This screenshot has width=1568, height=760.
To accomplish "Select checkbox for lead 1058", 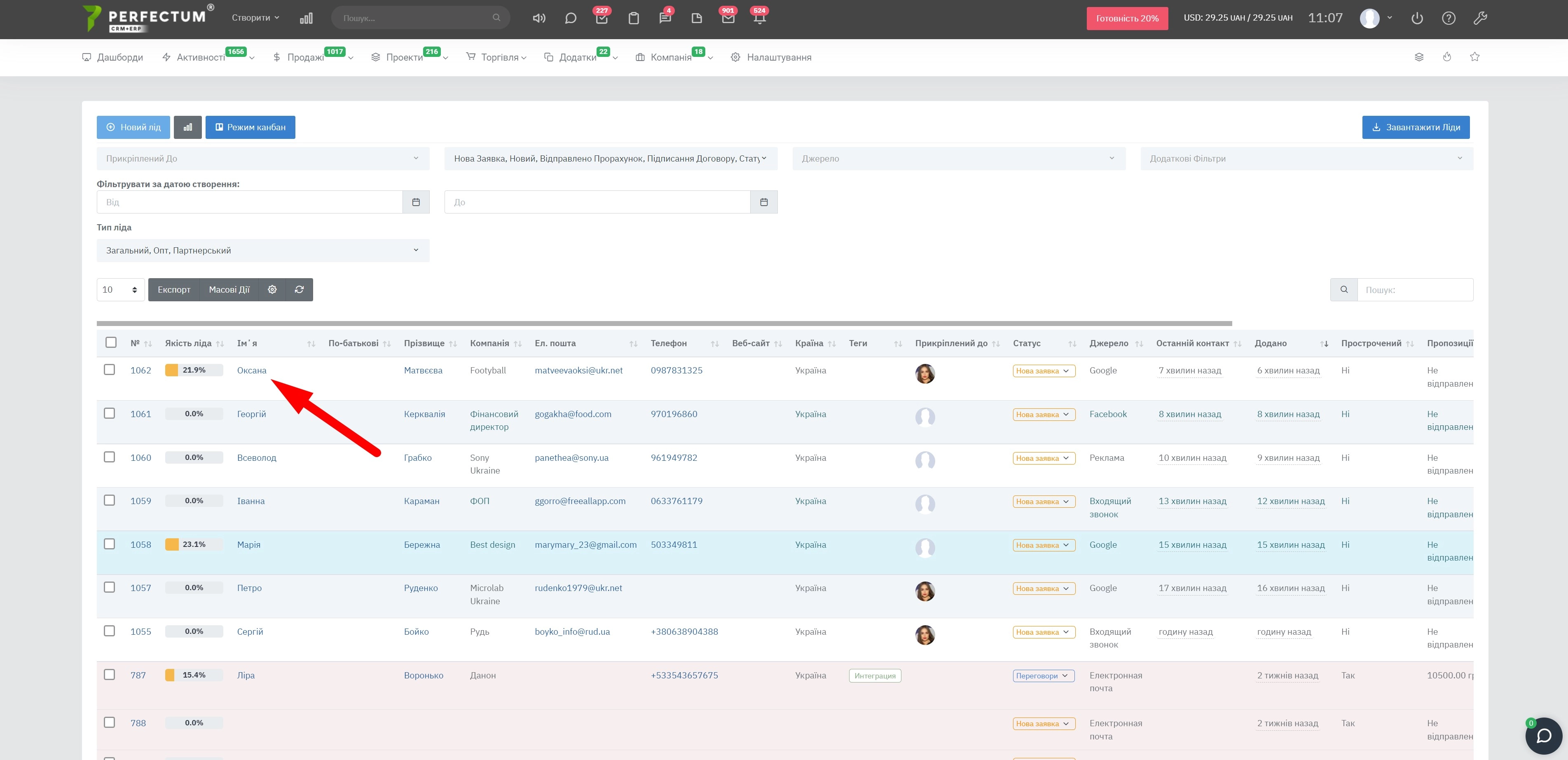I will 110,544.
